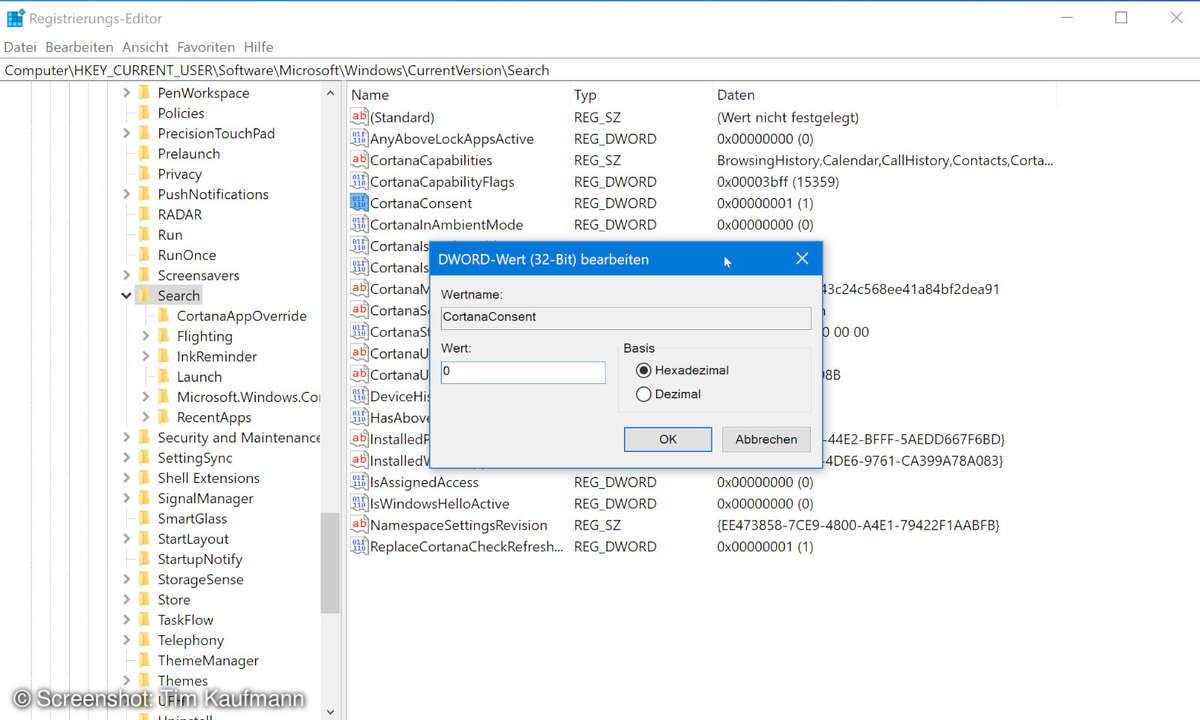Select the Prelaunch key in tree
The width and height of the screenshot is (1200, 720).
tap(188, 153)
